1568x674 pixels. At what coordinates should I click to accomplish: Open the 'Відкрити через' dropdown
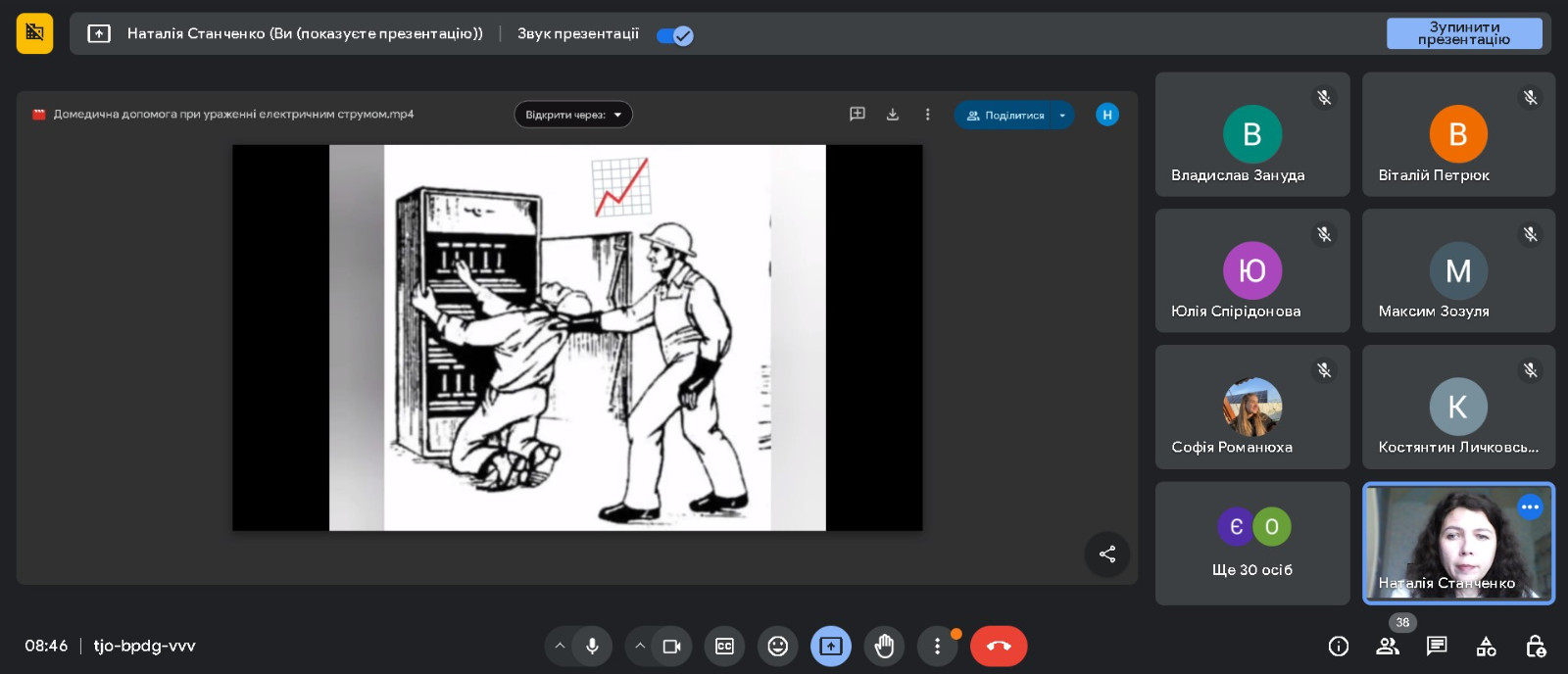click(x=573, y=115)
